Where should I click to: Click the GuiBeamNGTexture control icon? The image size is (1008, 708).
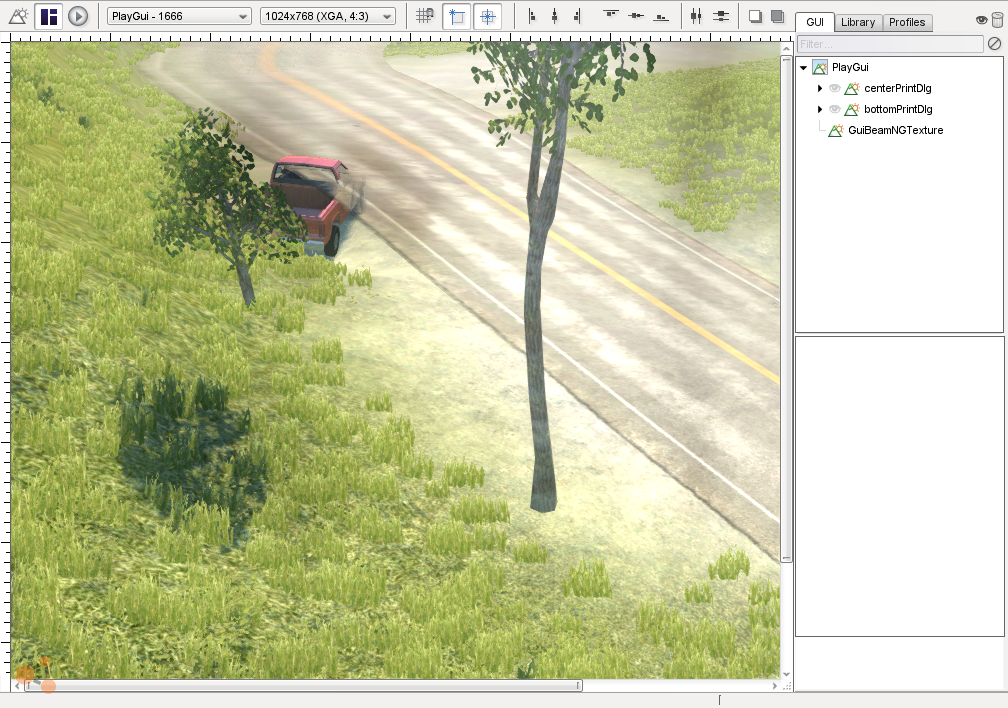(836, 131)
